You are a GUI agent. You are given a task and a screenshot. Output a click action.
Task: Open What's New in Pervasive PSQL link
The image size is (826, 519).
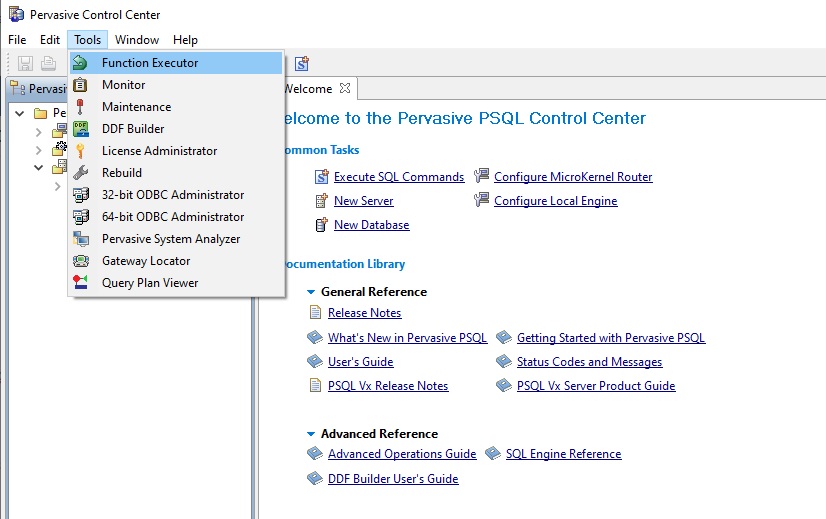[407, 338]
